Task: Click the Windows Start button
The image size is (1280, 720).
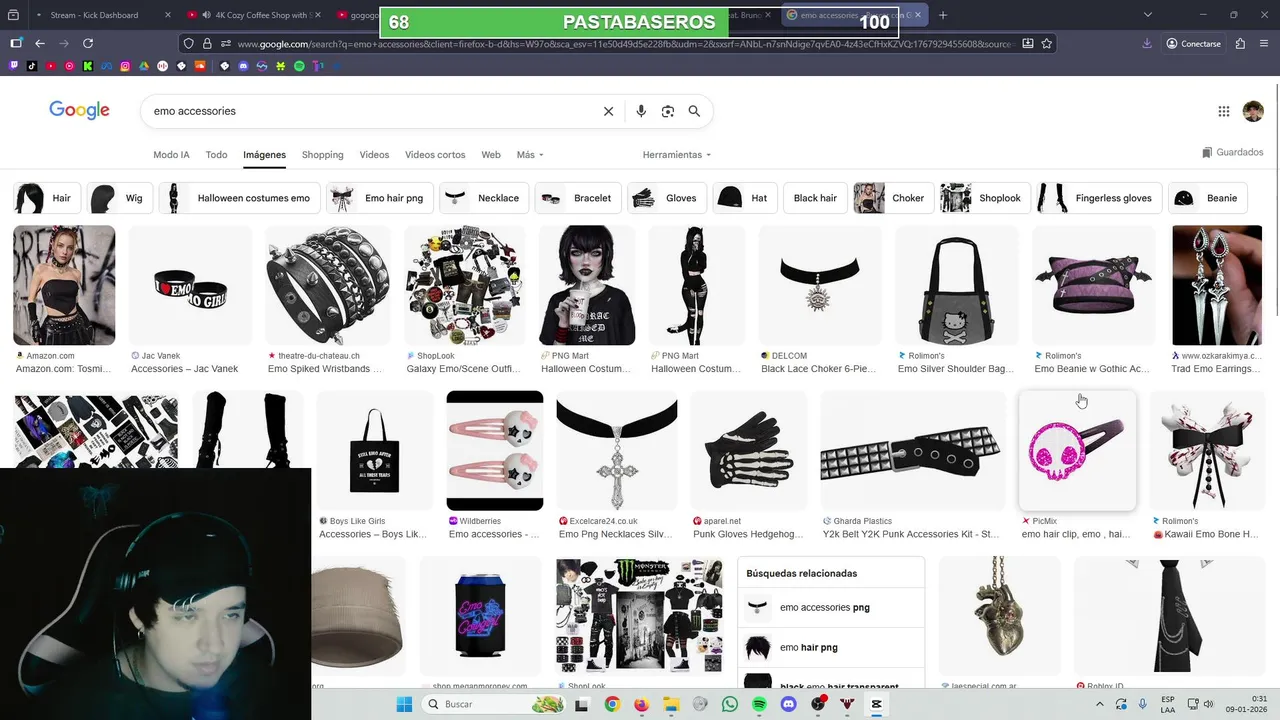Action: [x=404, y=704]
